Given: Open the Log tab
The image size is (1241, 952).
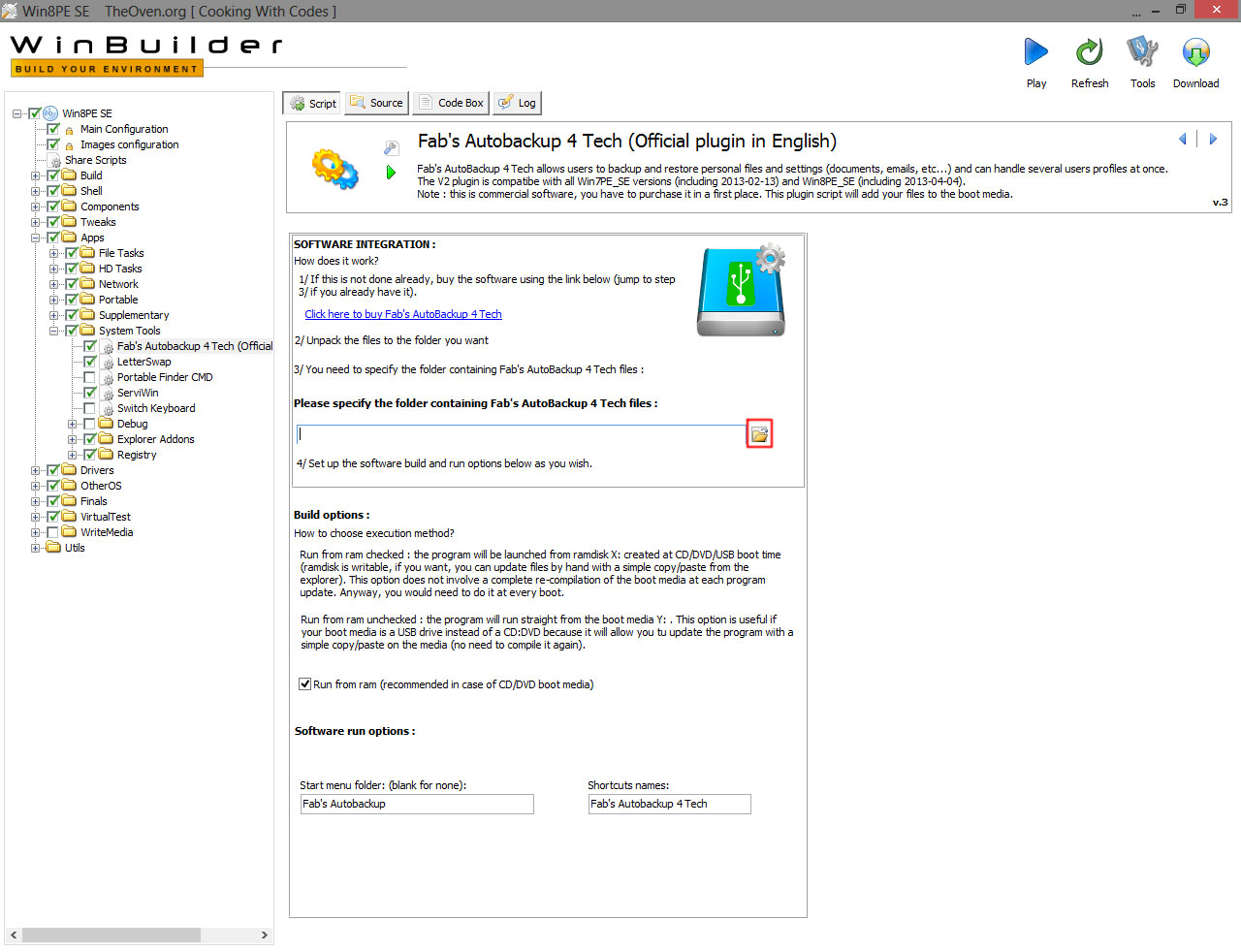Looking at the screenshot, I should pyautogui.click(x=517, y=103).
